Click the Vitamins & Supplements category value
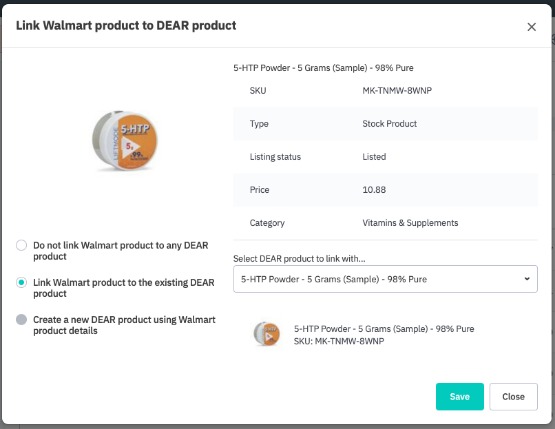The image size is (555, 429). coord(410,223)
